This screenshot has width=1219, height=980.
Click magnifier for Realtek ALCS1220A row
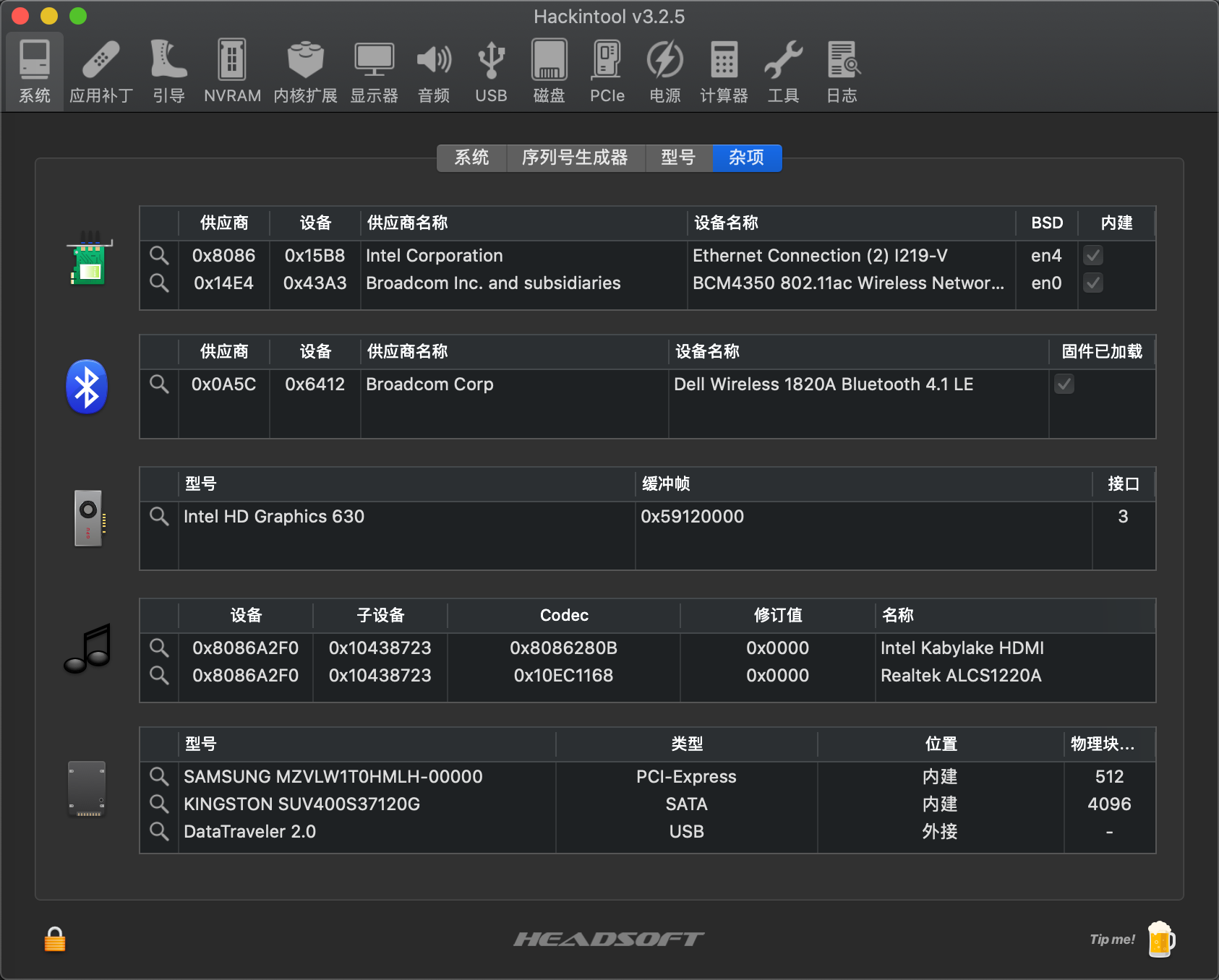coord(159,675)
